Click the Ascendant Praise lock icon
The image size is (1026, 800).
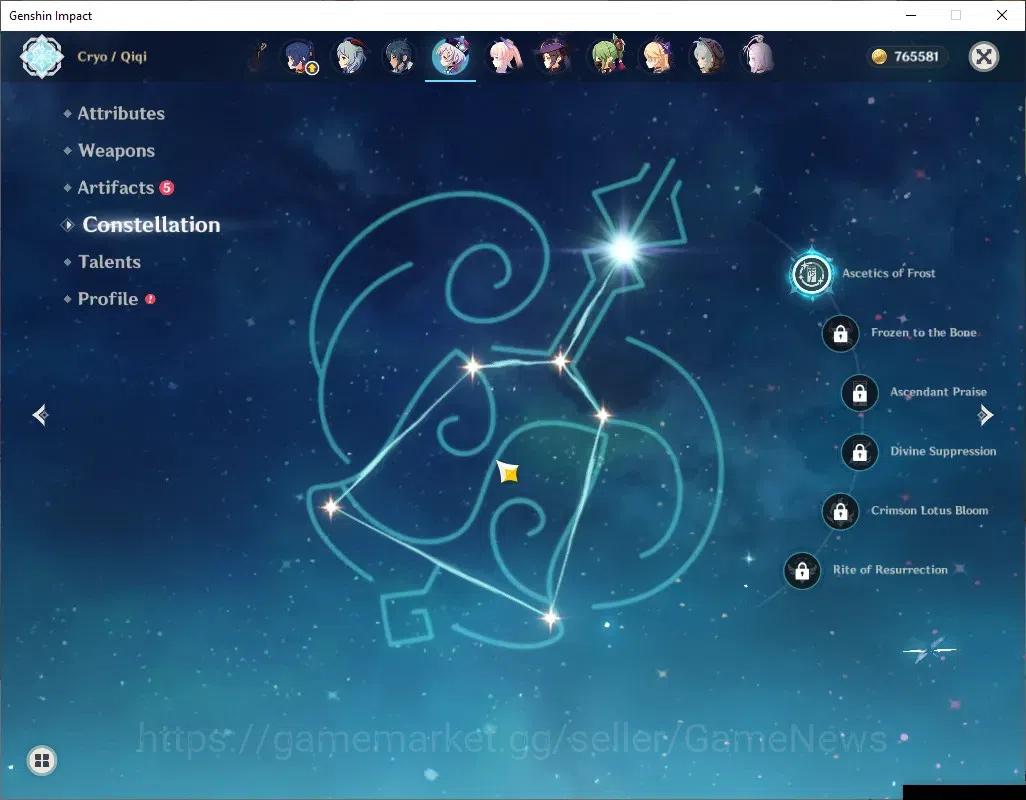[859, 392]
